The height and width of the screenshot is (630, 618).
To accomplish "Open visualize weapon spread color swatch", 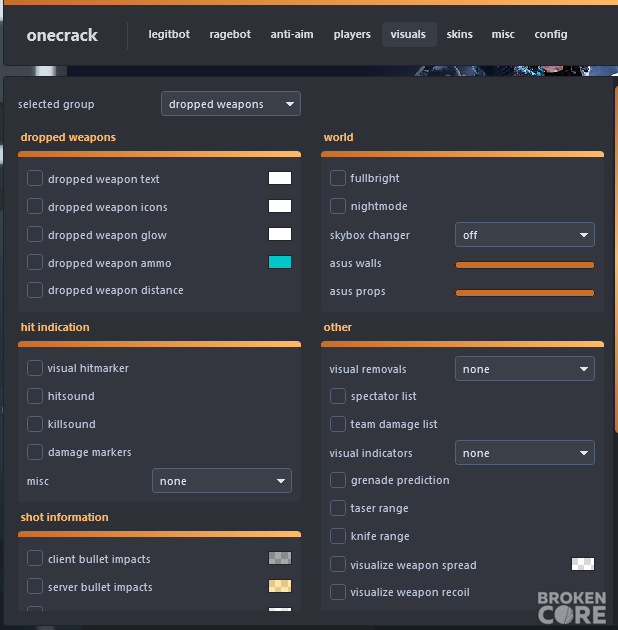I will [x=583, y=564].
